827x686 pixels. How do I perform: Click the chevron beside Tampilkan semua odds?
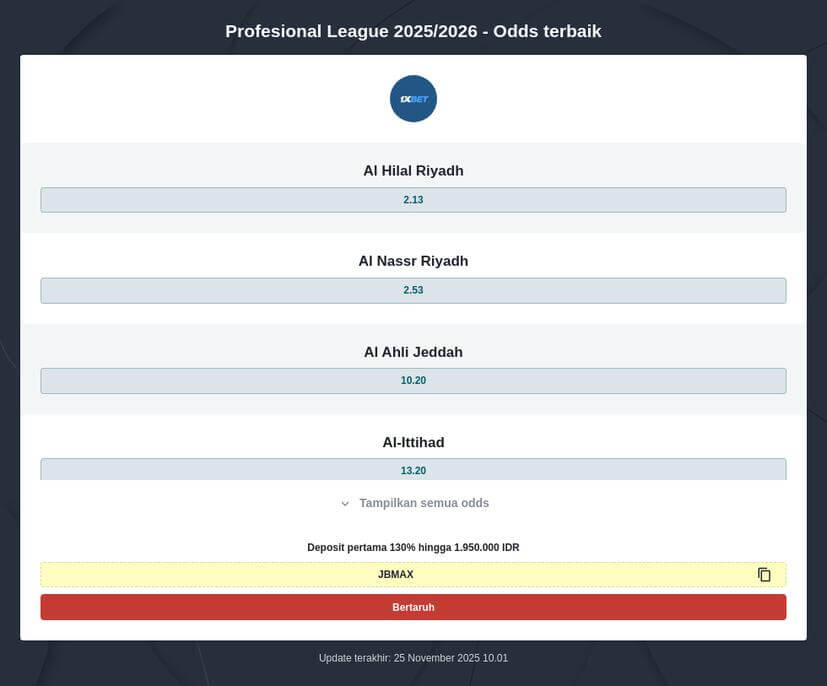[345, 503]
